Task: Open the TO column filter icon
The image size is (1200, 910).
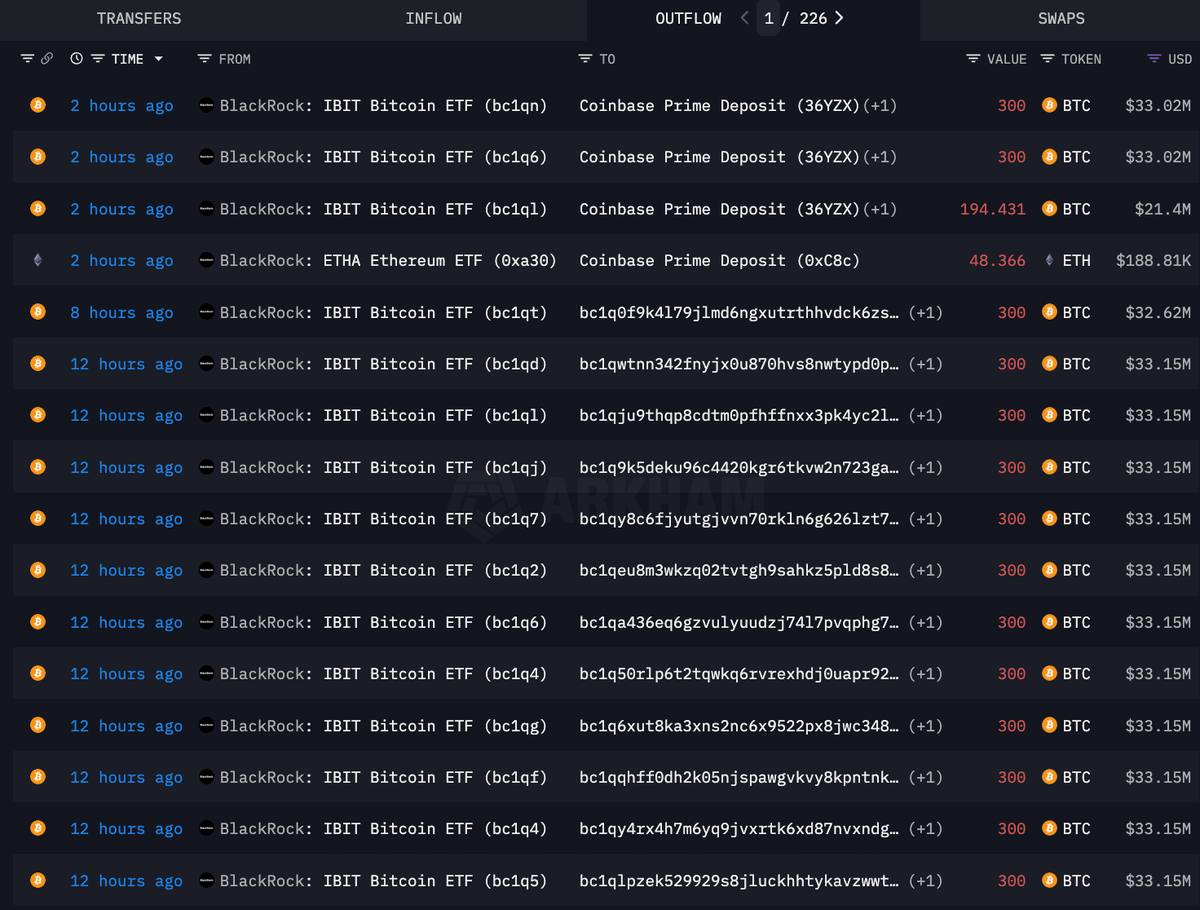Action: point(585,59)
